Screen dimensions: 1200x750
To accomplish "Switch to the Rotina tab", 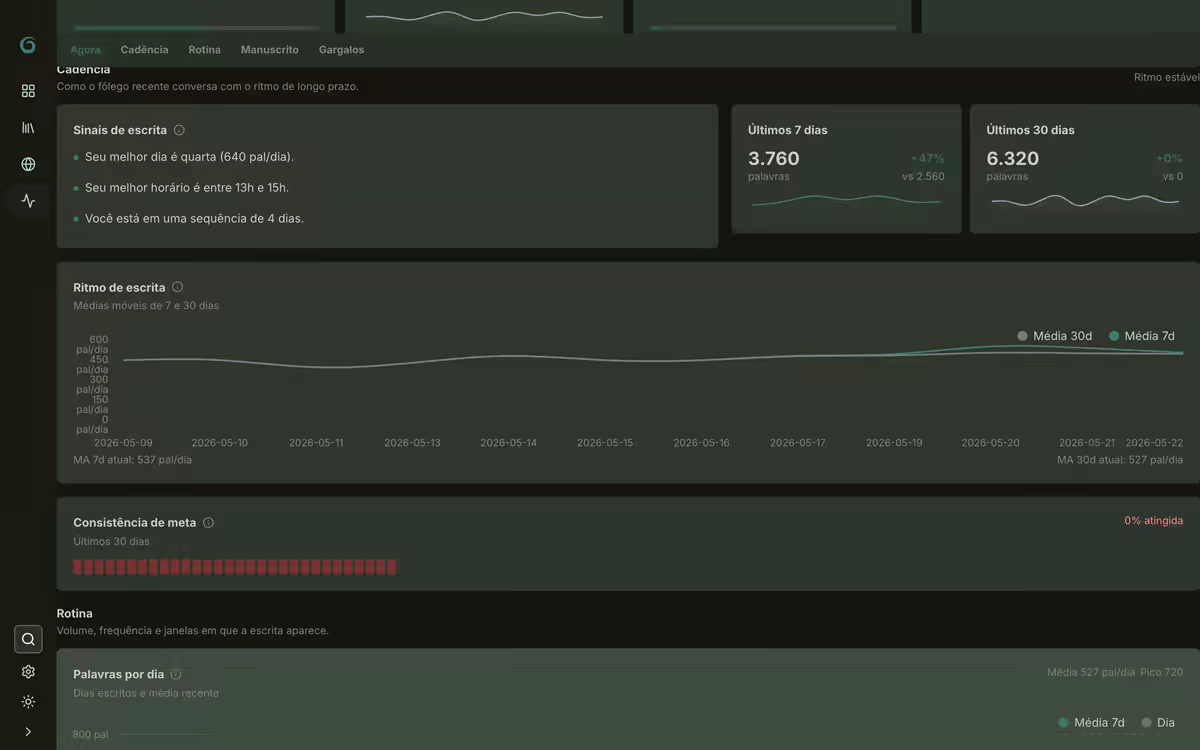I will (204, 50).
